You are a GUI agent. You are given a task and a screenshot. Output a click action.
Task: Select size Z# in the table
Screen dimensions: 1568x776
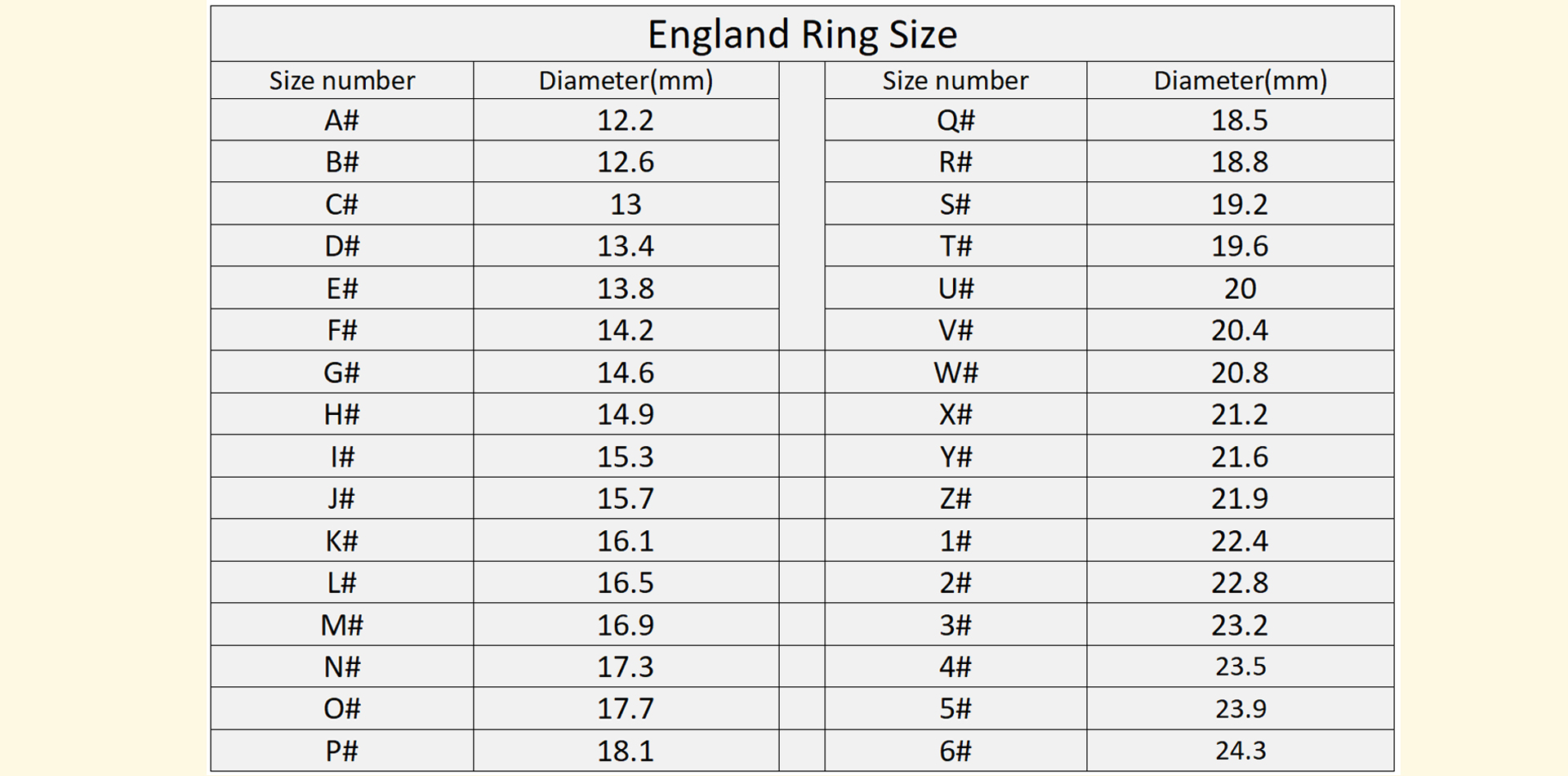point(955,498)
